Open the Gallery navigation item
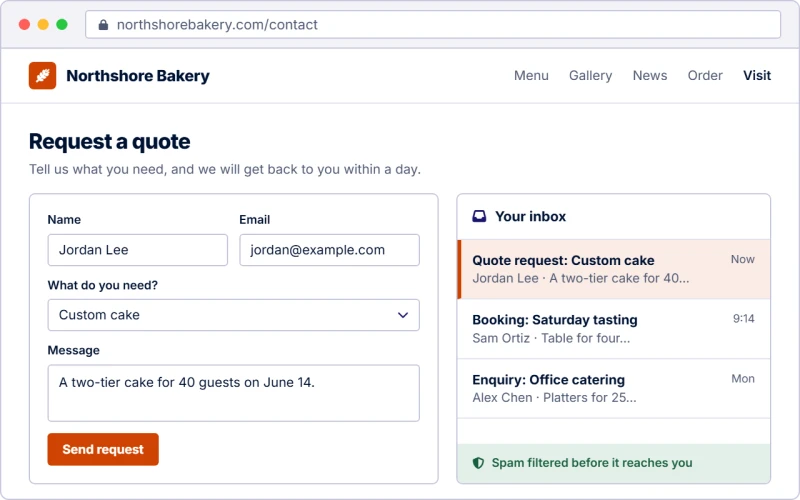Viewport: 800px width, 500px height. point(590,76)
